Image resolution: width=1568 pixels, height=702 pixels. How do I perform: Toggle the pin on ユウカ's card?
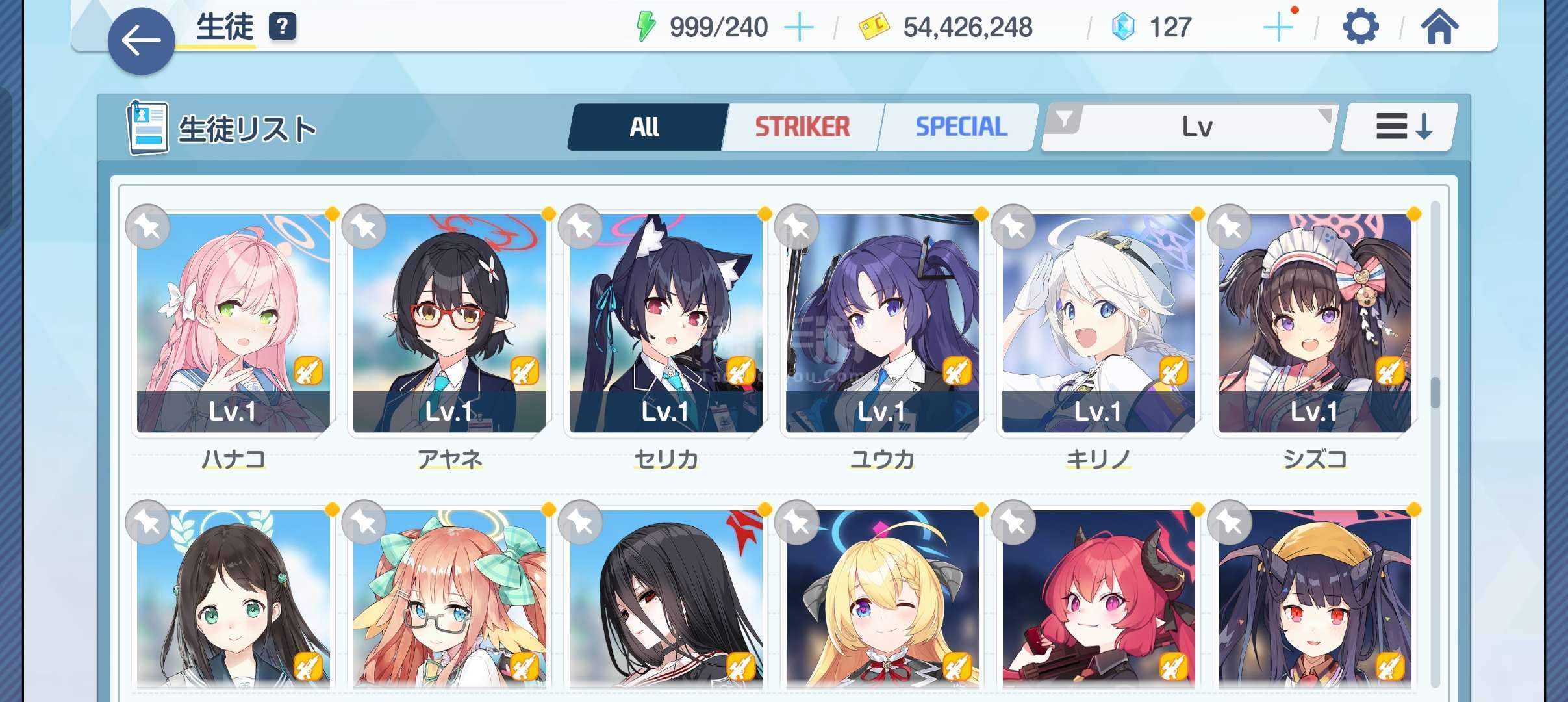[x=797, y=227]
